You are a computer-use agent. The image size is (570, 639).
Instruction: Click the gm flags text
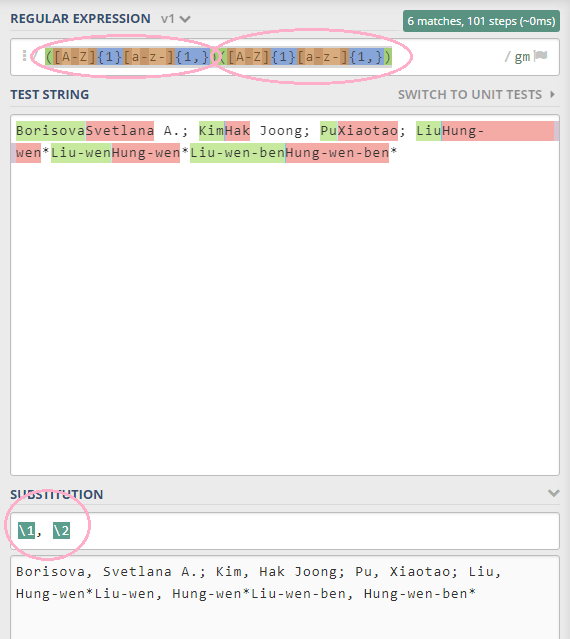tap(522, 57)
